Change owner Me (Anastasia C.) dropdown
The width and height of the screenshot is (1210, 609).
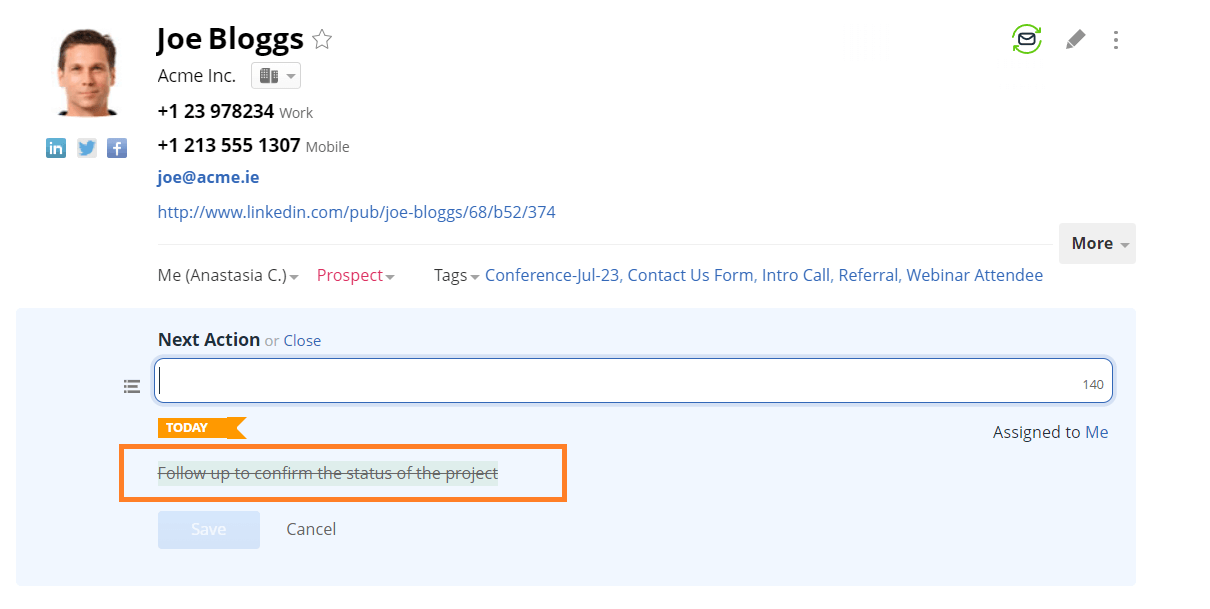[228, 276]
